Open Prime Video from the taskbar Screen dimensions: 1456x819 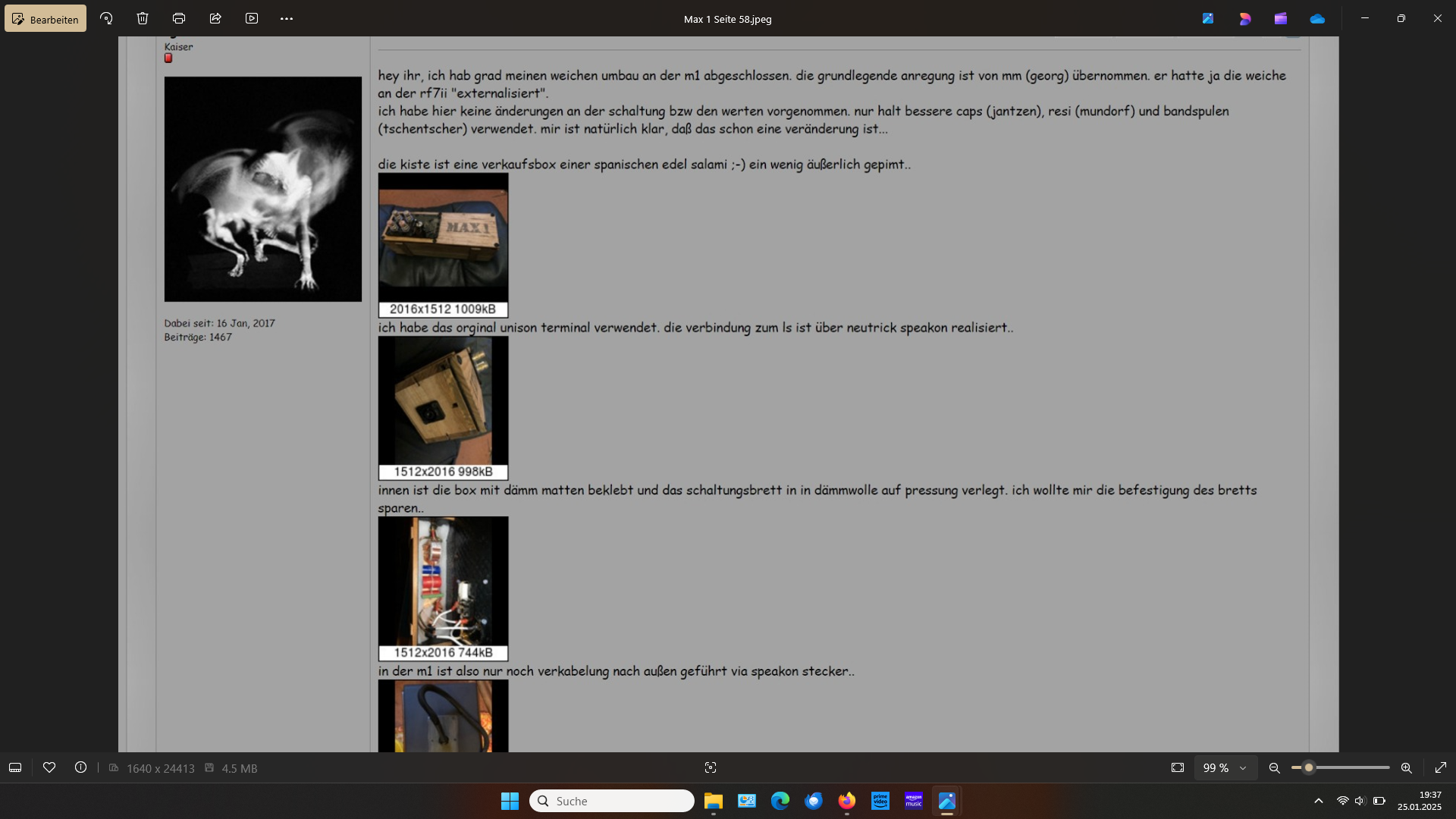(x=880, y=801)
